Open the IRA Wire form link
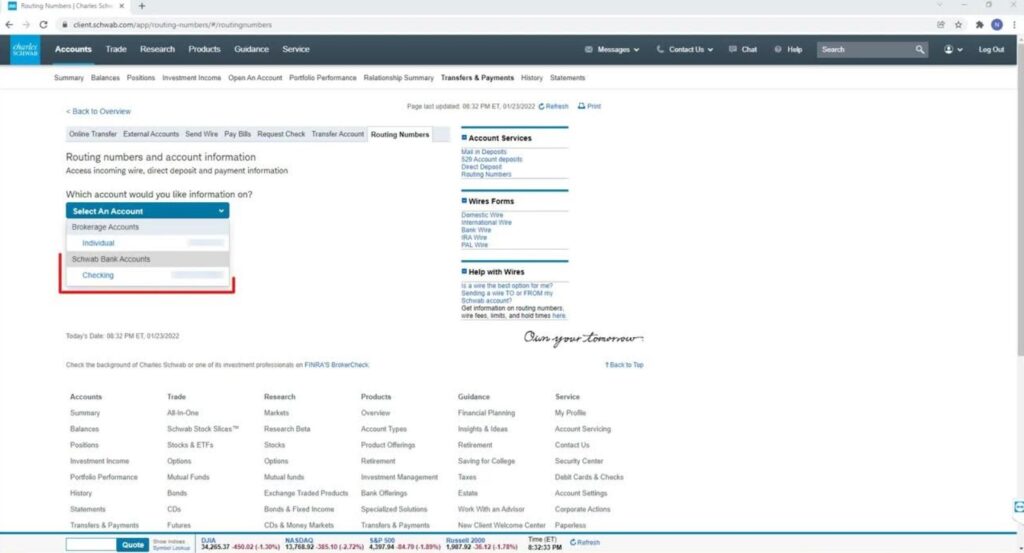This screenshot has height=553, width=1024. [474, 238]
